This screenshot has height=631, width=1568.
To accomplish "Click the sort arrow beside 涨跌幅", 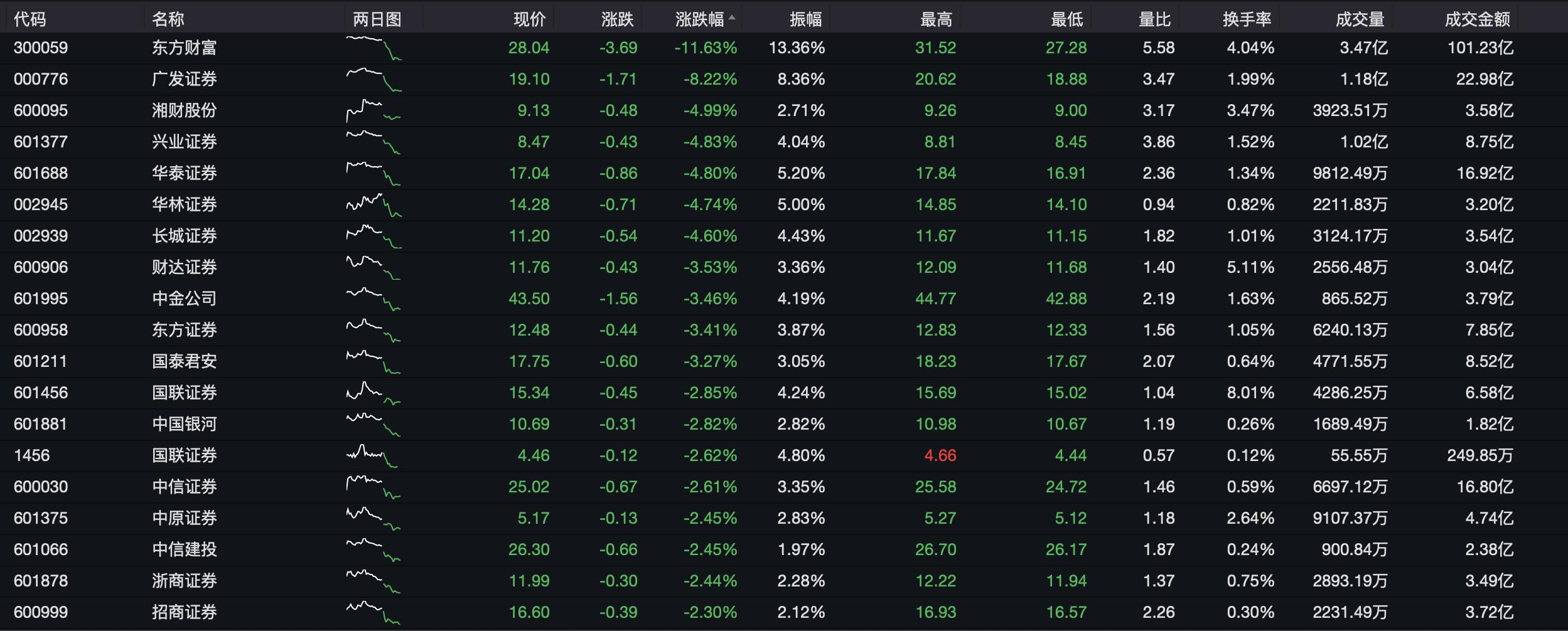I will click(x=731, y=18).
